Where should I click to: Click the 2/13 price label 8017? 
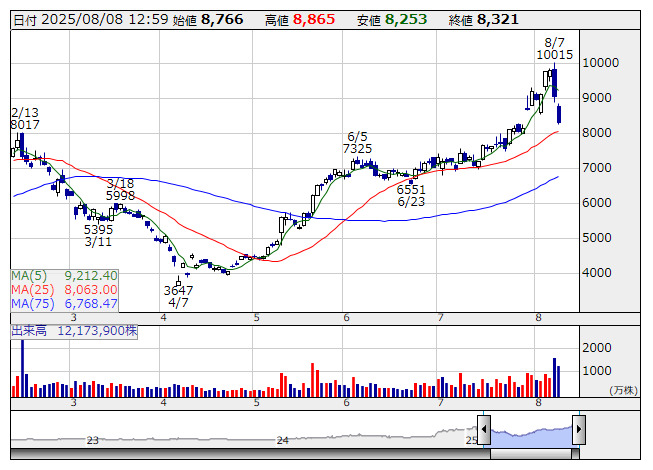(26, 125)
